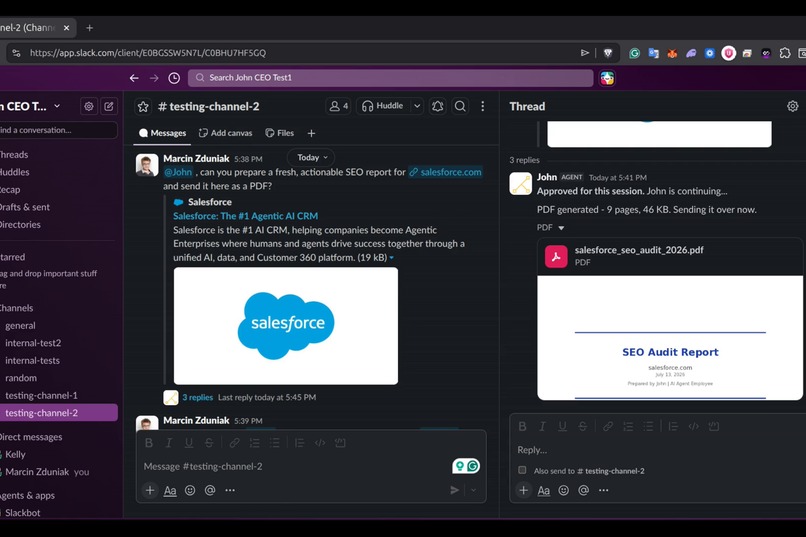Click the Grammarly icon in message box
Screen dimensions: 806x537
[x=472, y=466]
